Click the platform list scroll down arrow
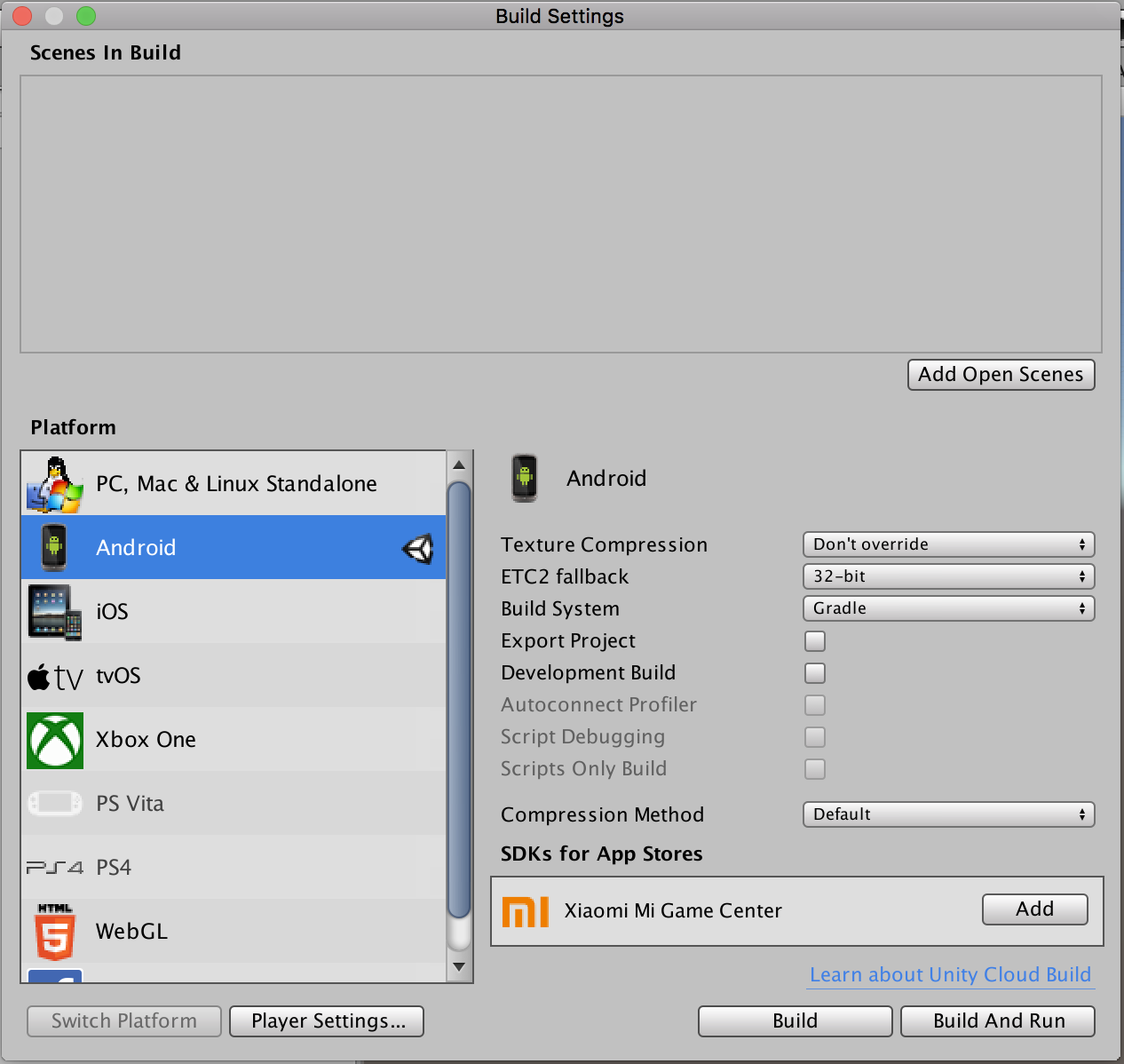 (x=459, y=967)
